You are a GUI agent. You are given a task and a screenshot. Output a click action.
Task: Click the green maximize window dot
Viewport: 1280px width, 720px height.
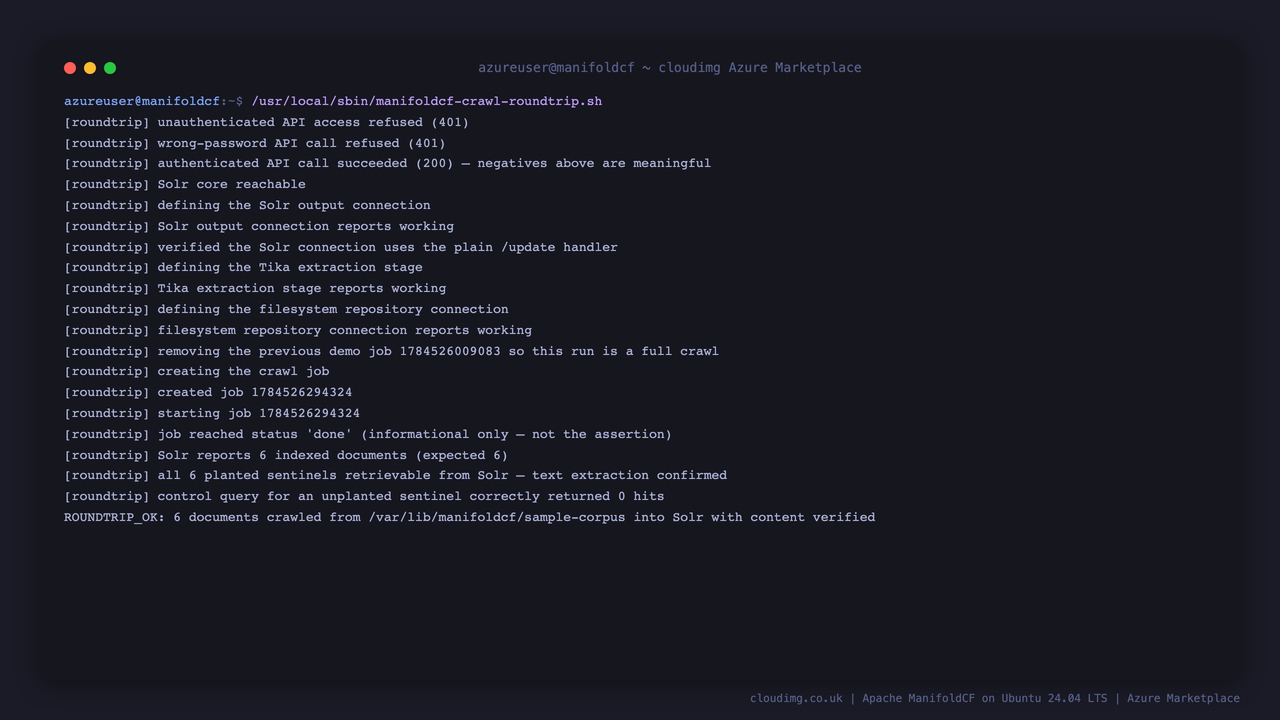click(110, 68)
